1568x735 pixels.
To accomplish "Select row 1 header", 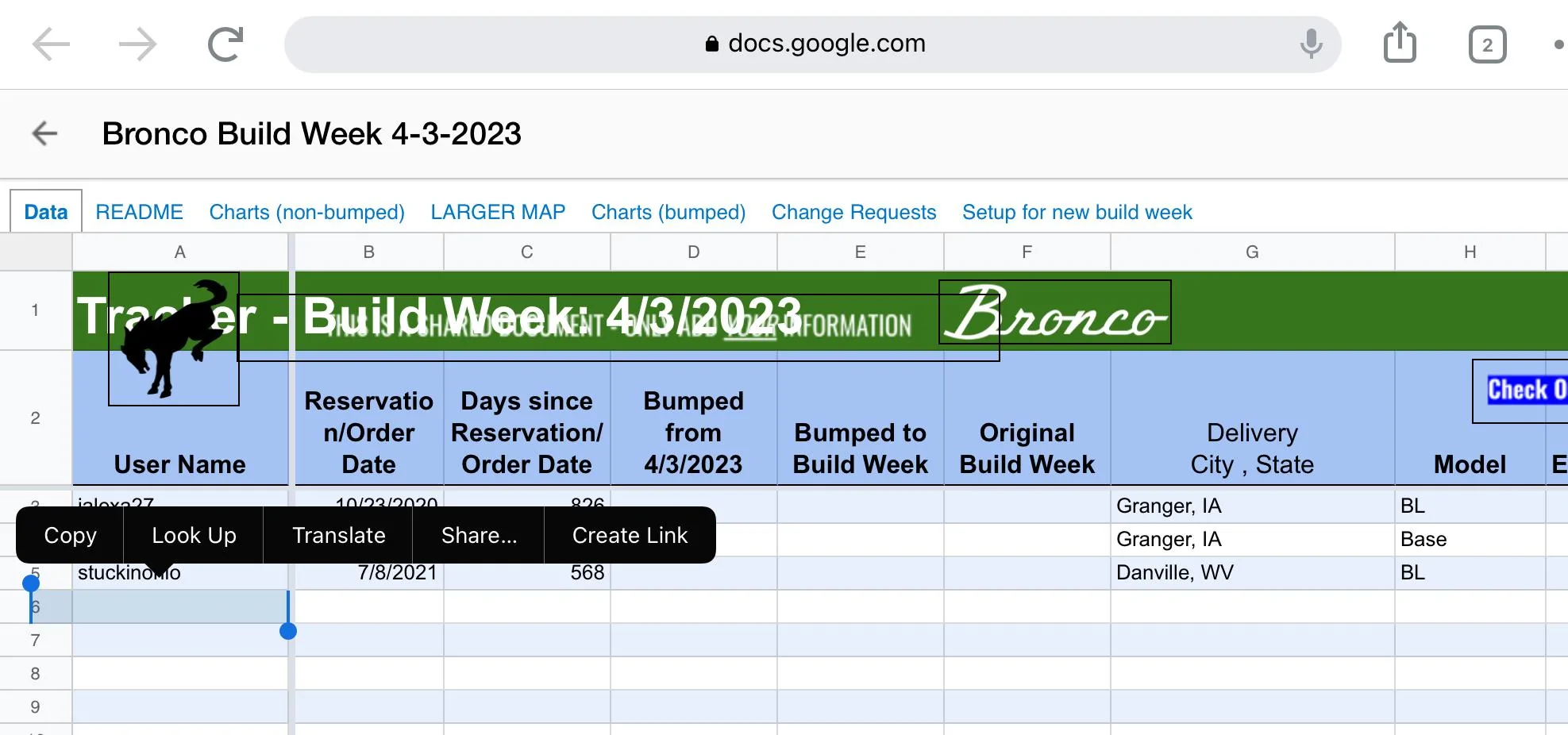I will coord(36,310).
